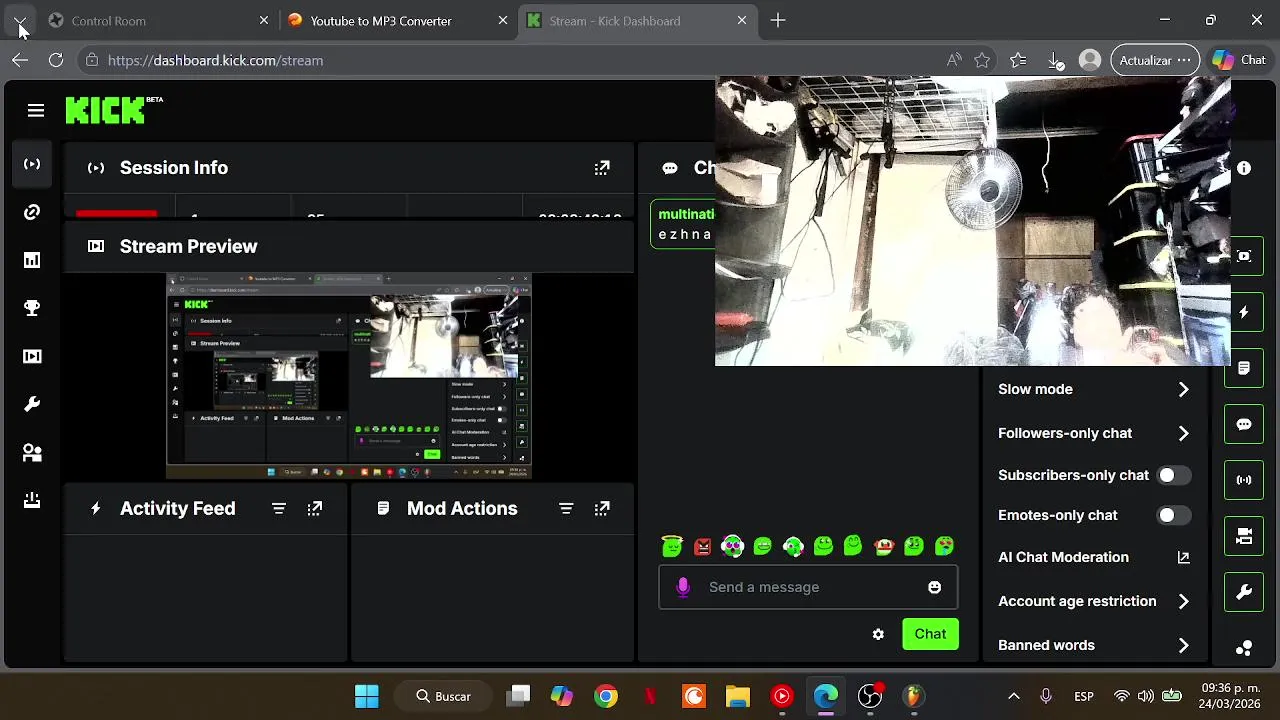This screenshot has height=720, width=1280.
Task: Open FL Studio from taskbar
Action: click(x=913, y=697)
